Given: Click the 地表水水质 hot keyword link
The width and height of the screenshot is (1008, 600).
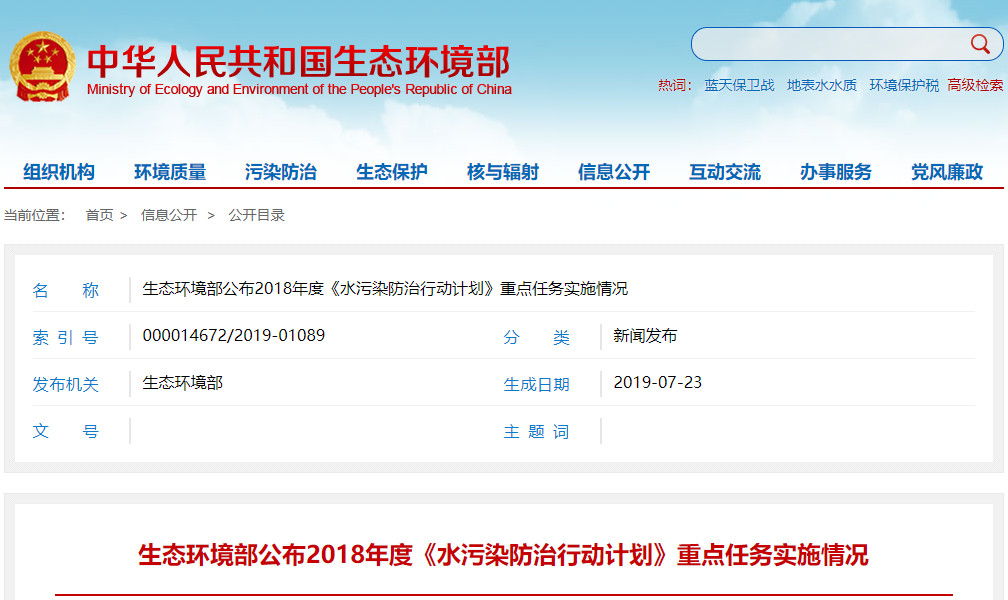Looking at the screenshot, I should coord(822,85).
